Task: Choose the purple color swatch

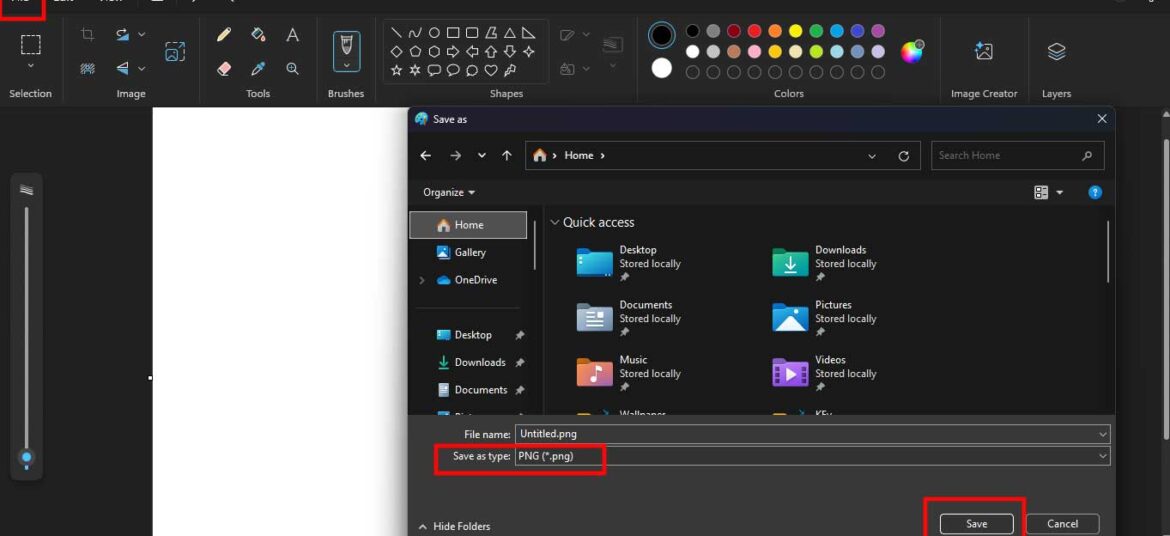Action: click(x=878, y=31)
